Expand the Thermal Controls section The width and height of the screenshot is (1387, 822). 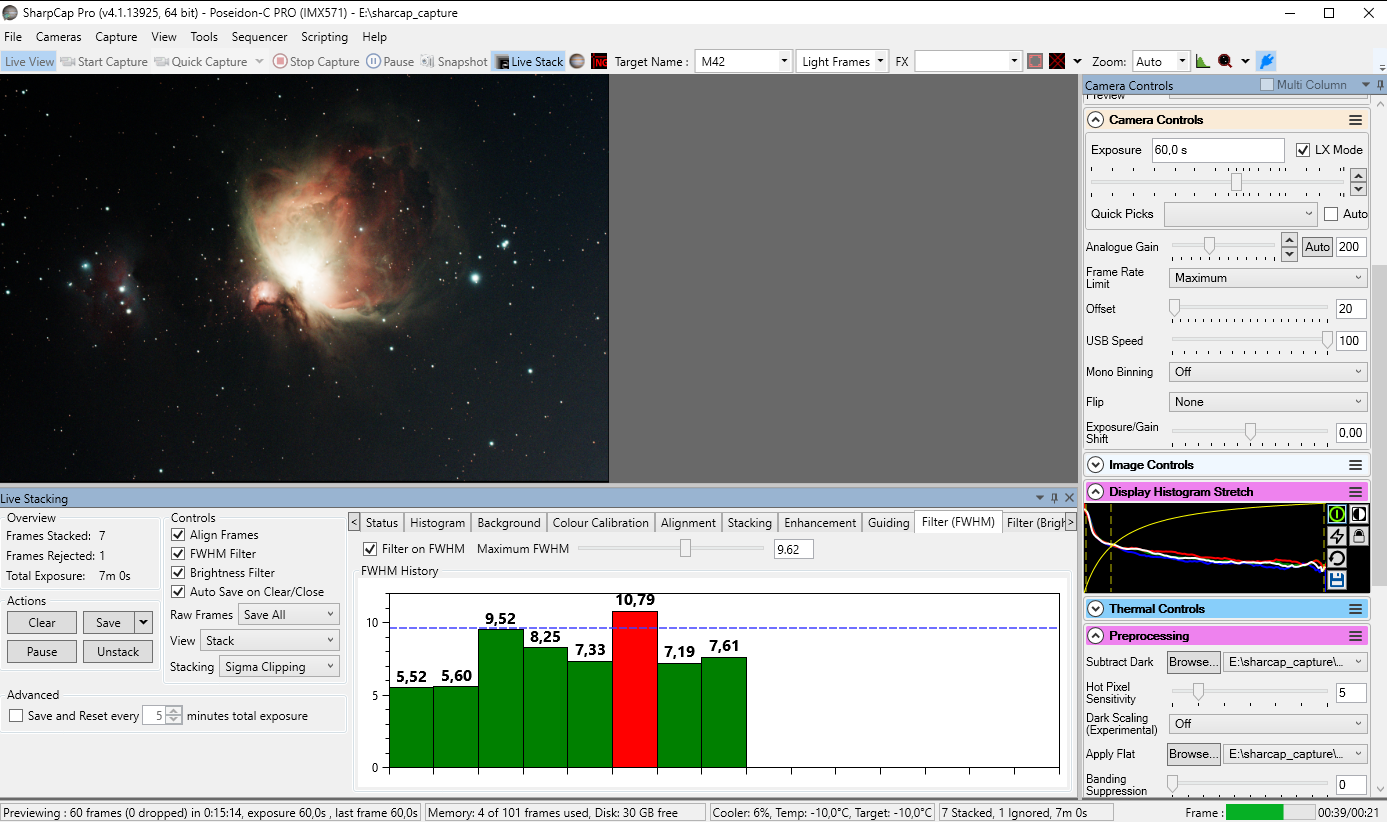point(1096,609)
